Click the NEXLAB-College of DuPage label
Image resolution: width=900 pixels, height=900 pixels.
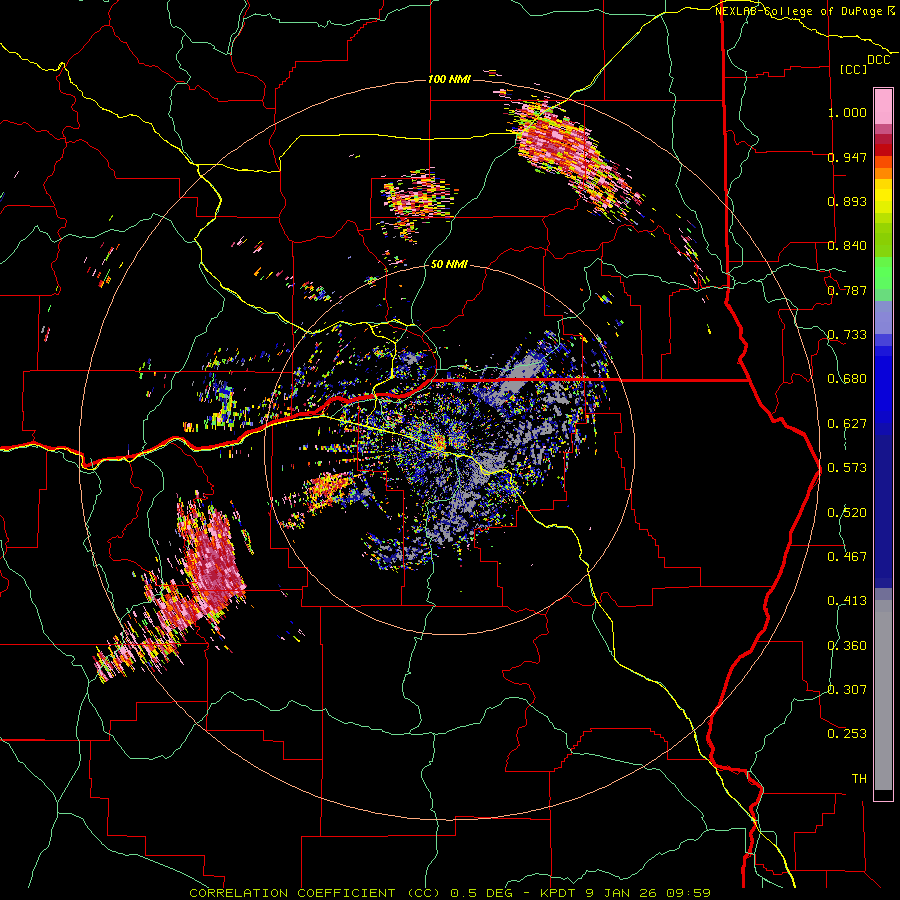(x=798, y=11)
